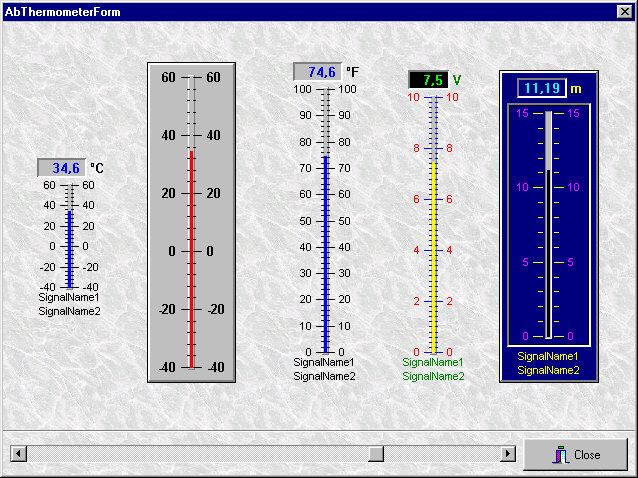Click green SignalName1 under voltage gauge

click(433, 362)
